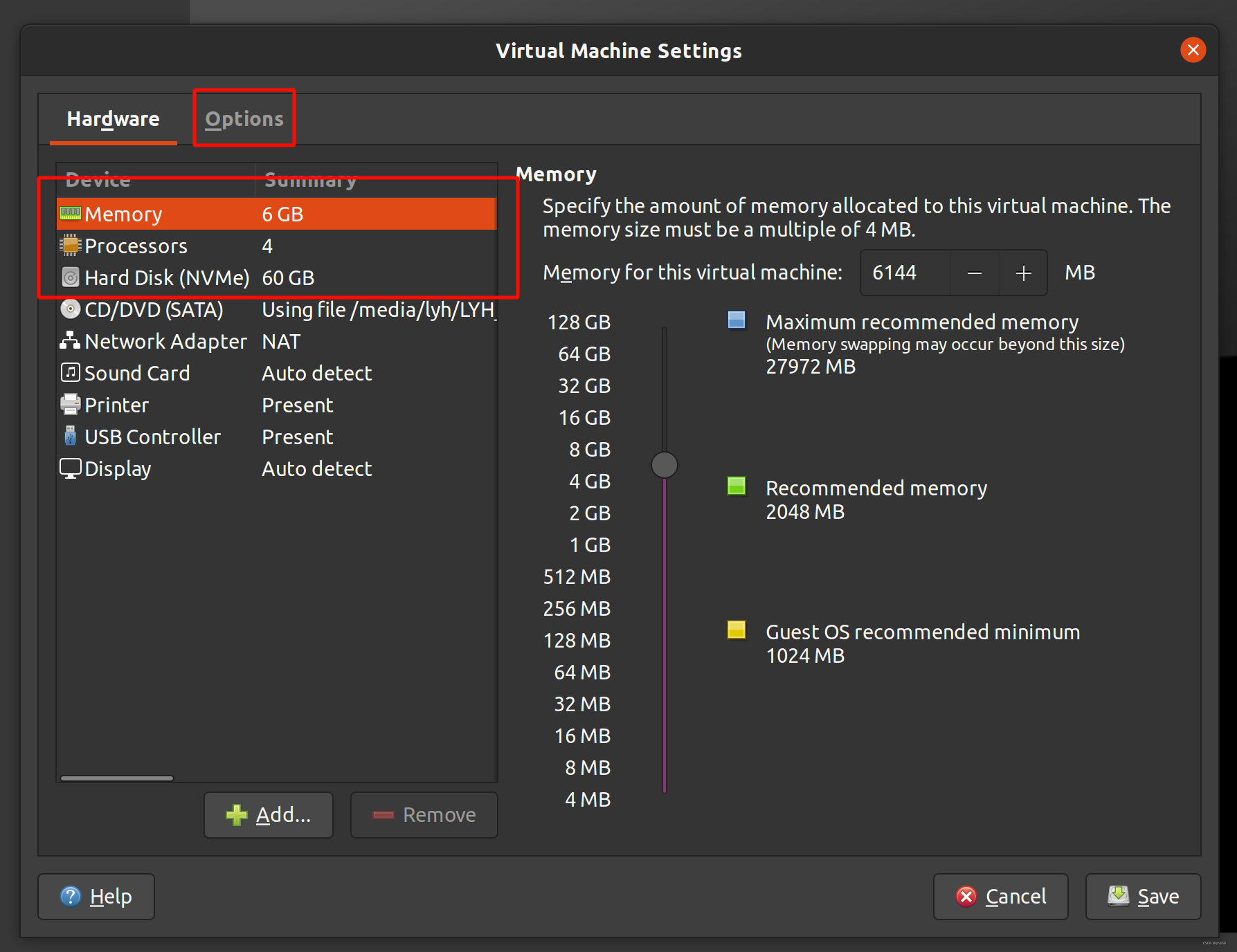Open Help for VM settings
1237x952 pixels.
96,897
